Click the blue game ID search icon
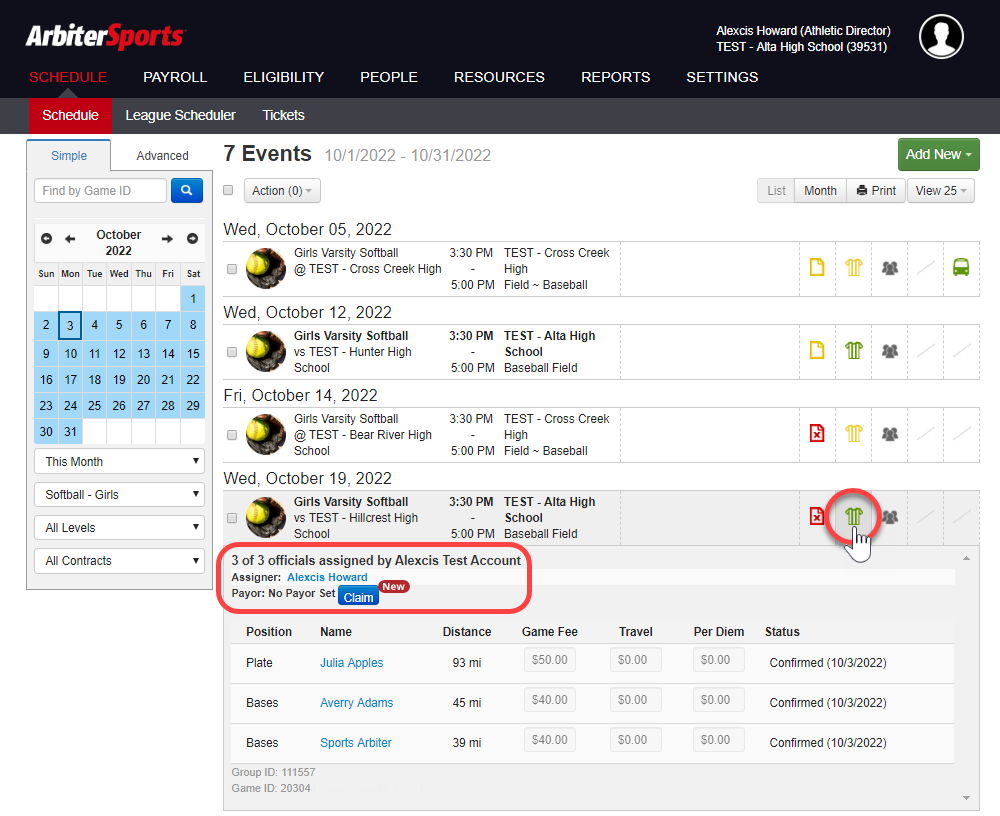 pyautogui.click(x=187, y=191)
